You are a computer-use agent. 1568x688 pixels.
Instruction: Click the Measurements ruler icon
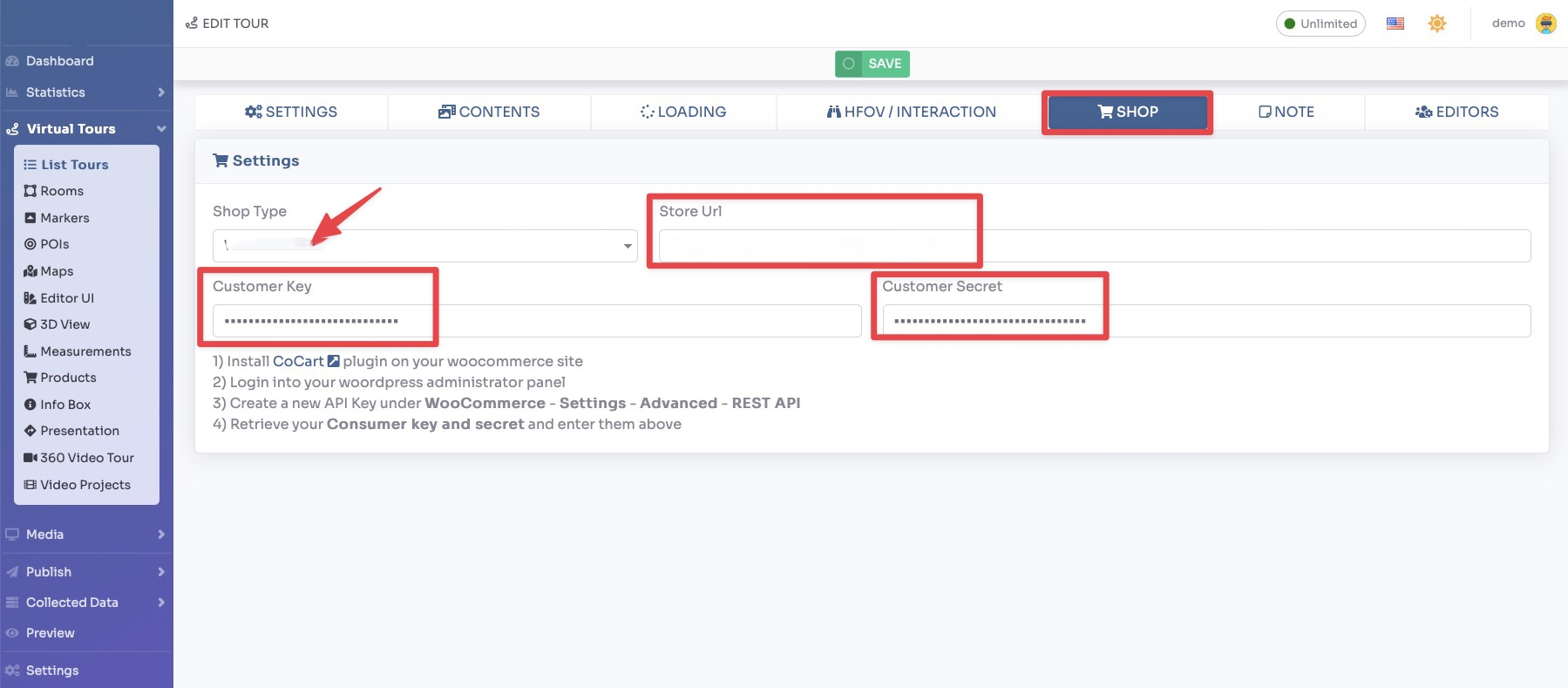tap(31, 351)
